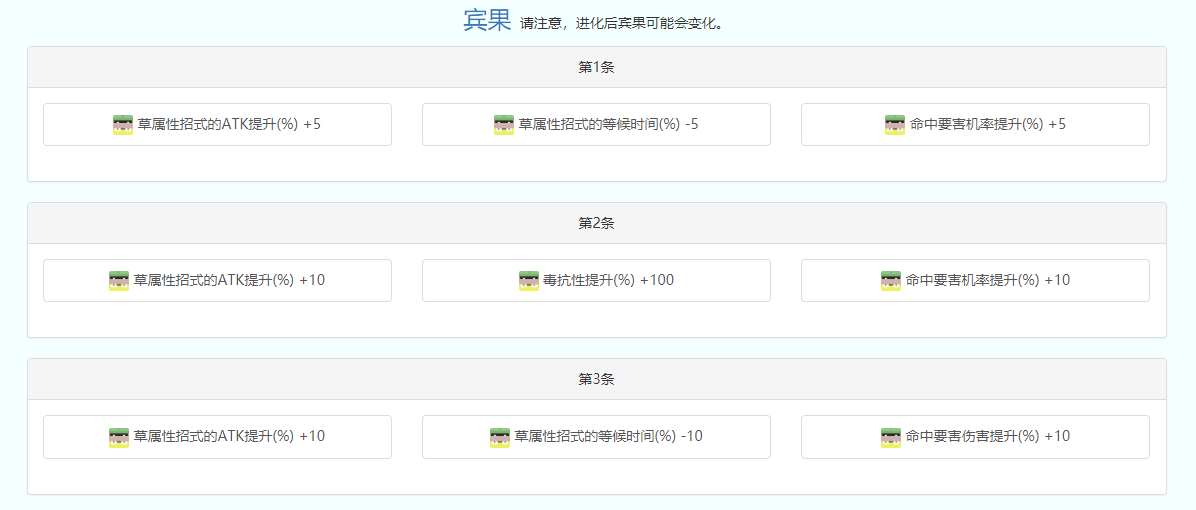Choose the 命中要害机率提升(%) +10 text
Viewport: 1196px width, 510px height.
pos(988,280)
